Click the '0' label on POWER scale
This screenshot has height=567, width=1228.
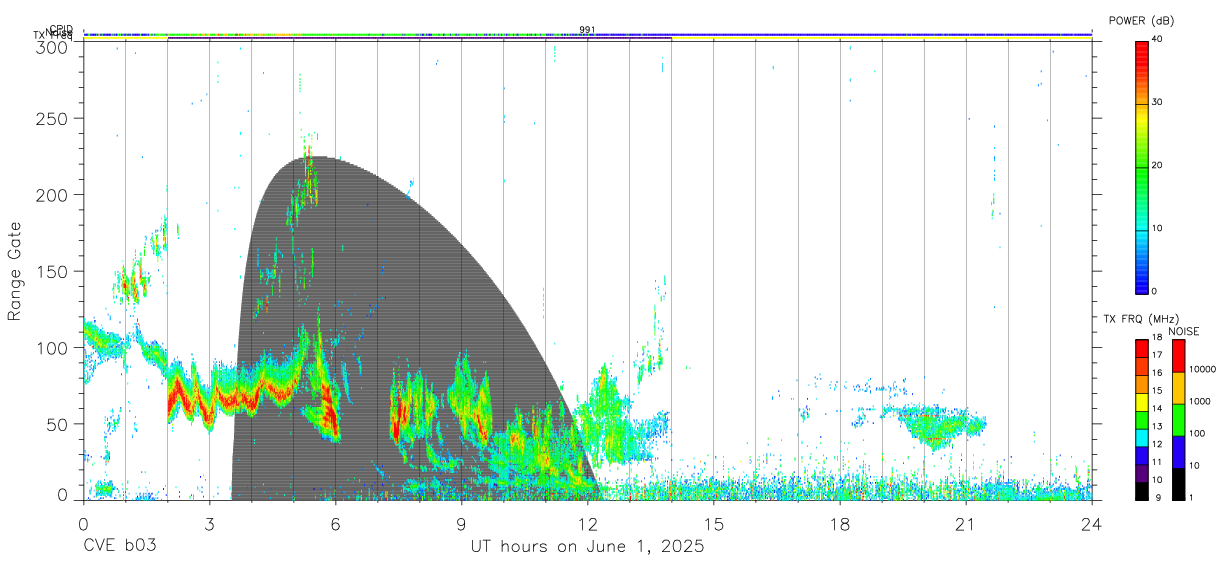(1154, 291)
